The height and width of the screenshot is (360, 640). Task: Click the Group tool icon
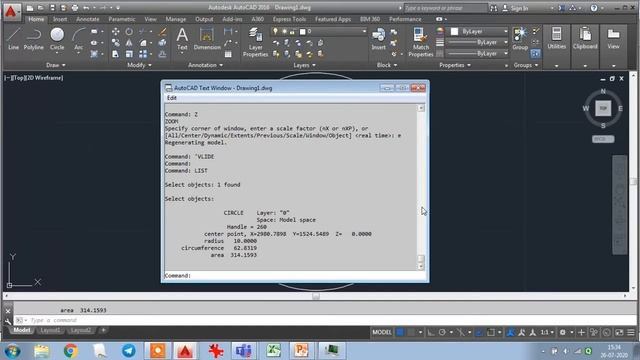point(520,39)
